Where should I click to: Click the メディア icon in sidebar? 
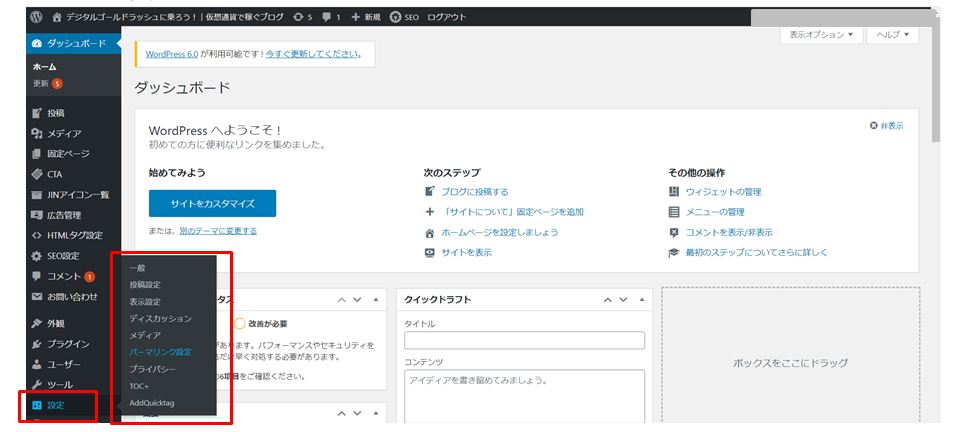point(37,133)
